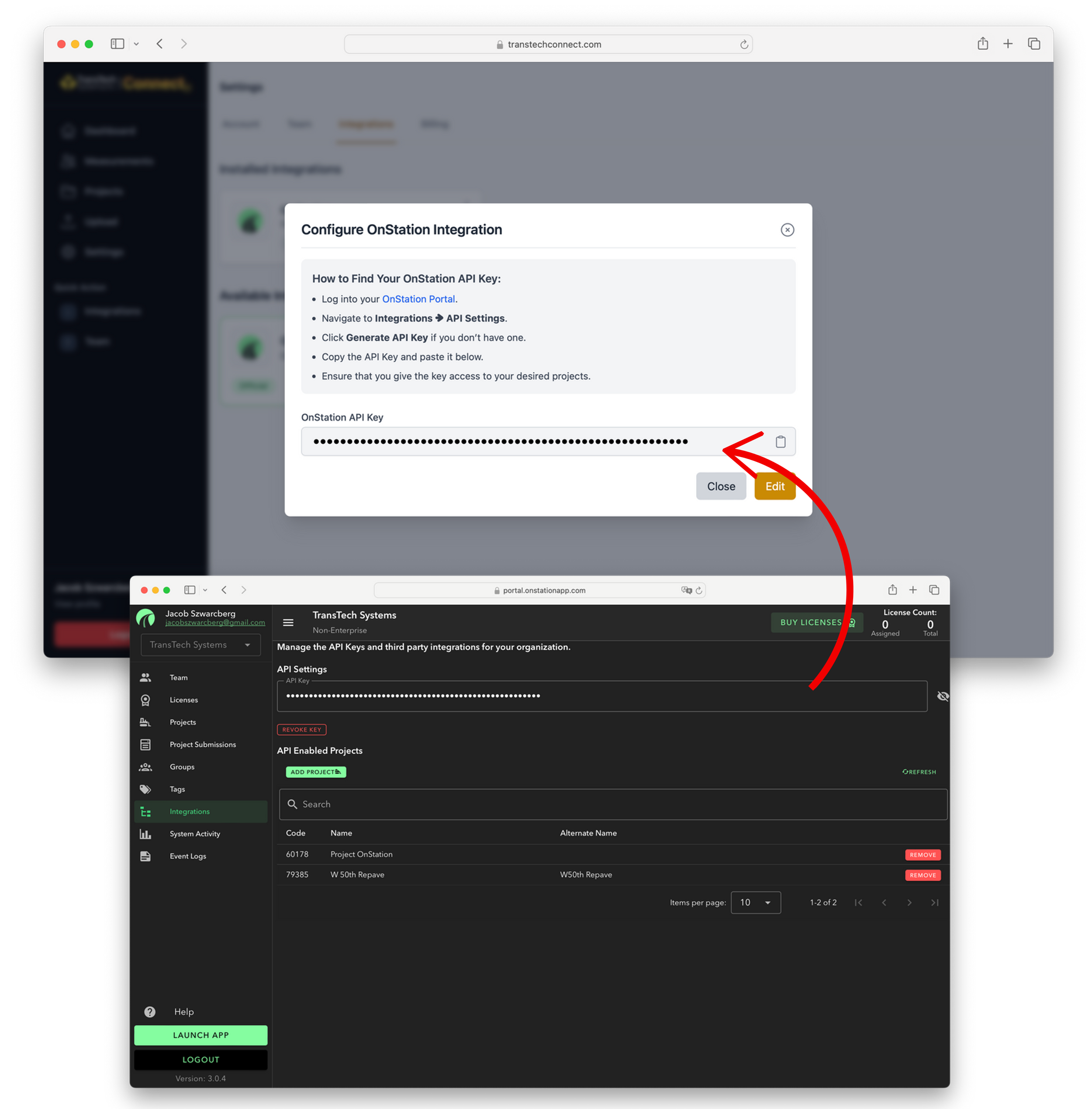Image resolution: width=1092 pixels, height=1109 pixels.
Task: Go to the next page of projects
Action: 909,902
